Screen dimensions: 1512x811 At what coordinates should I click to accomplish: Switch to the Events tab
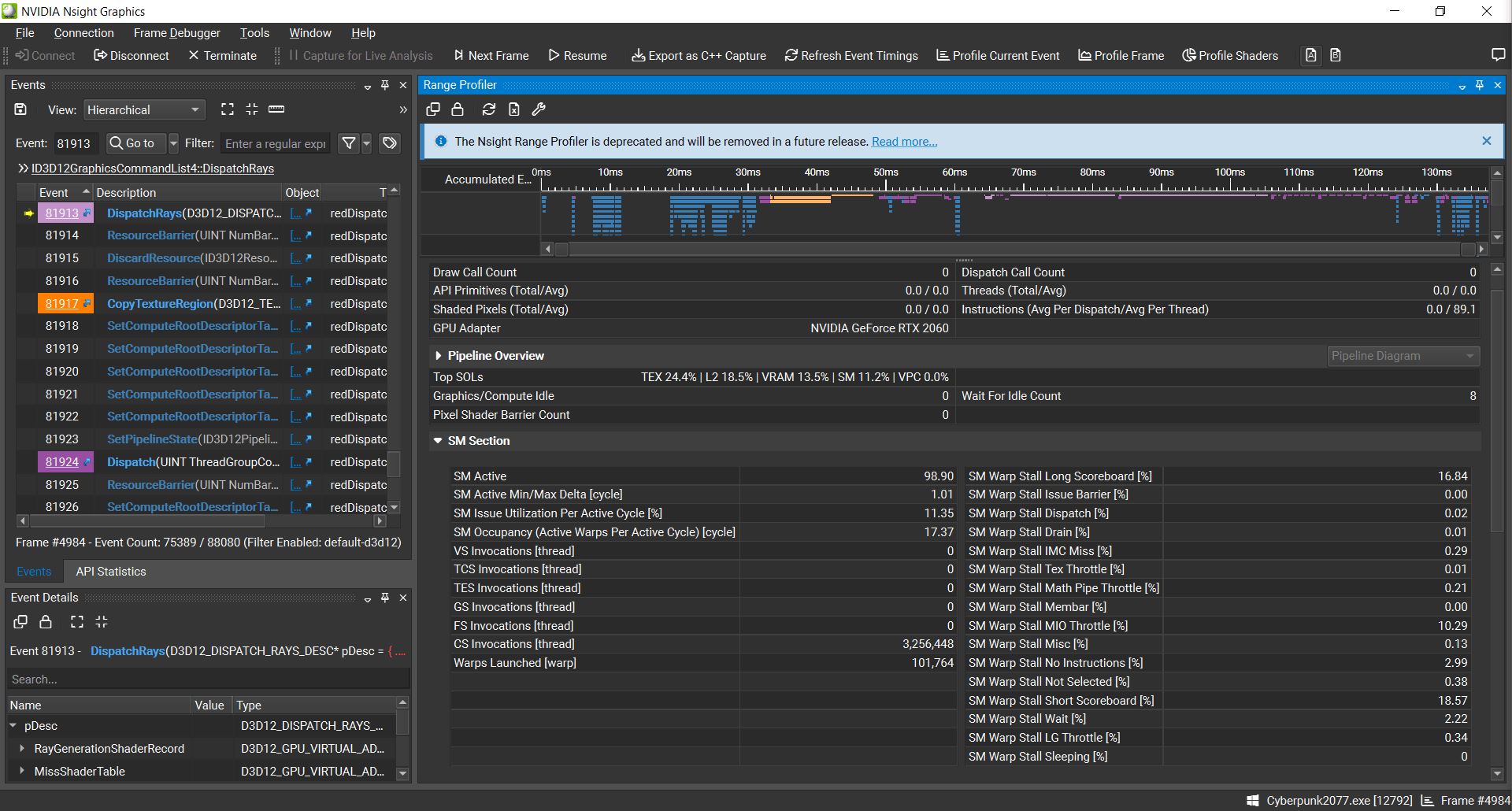34,572
